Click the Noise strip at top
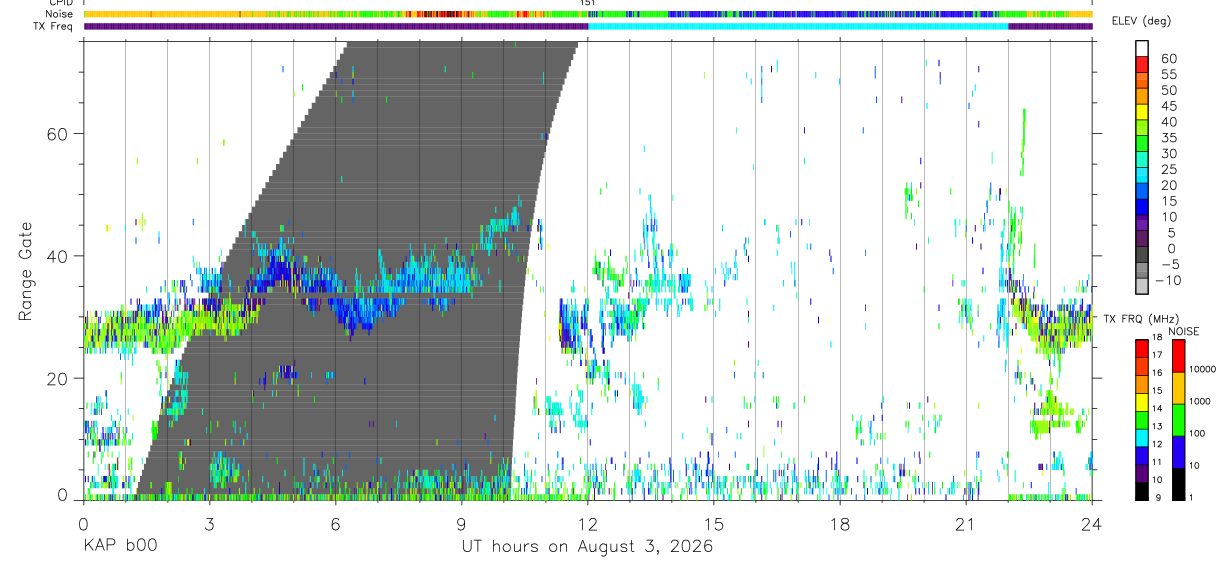The width and height of the screenshot is (1228, 567). pyautogui.click(x=588, y=15)
